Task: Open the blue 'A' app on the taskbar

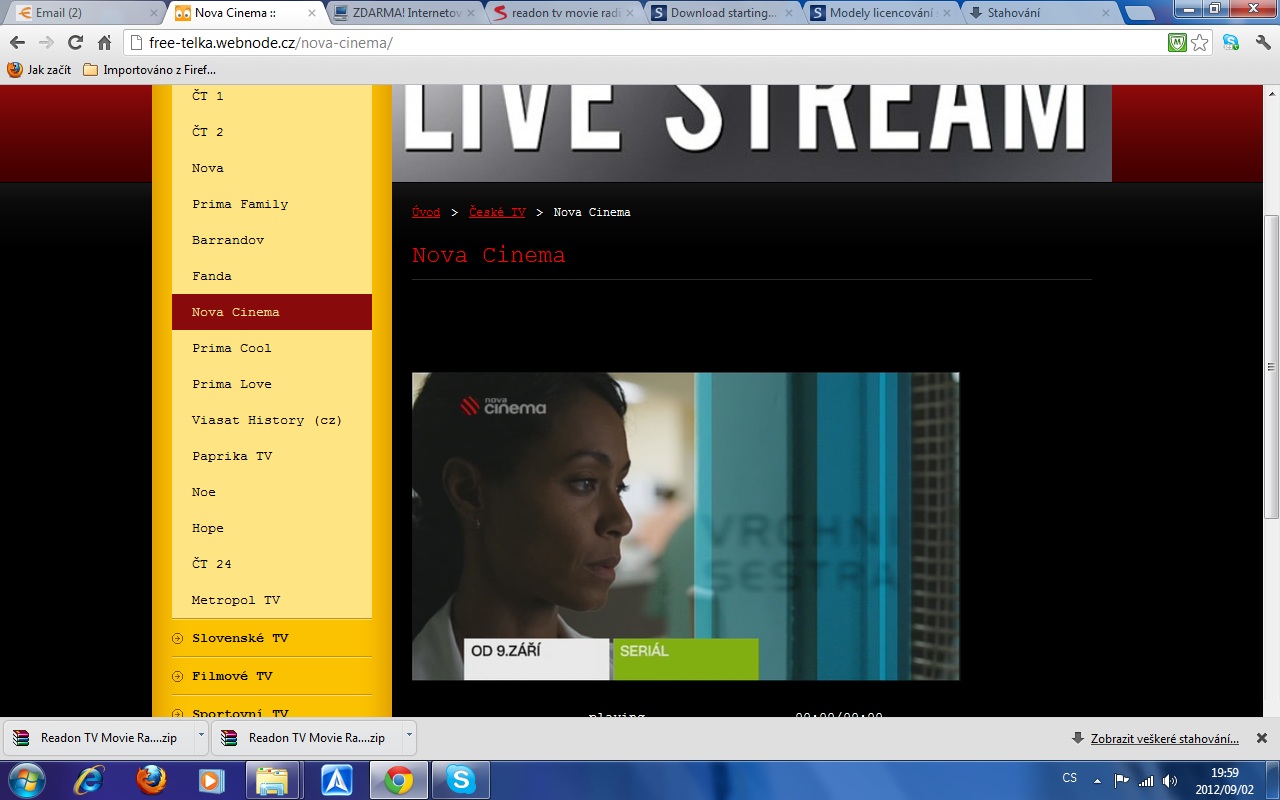Action: (336, 779)
